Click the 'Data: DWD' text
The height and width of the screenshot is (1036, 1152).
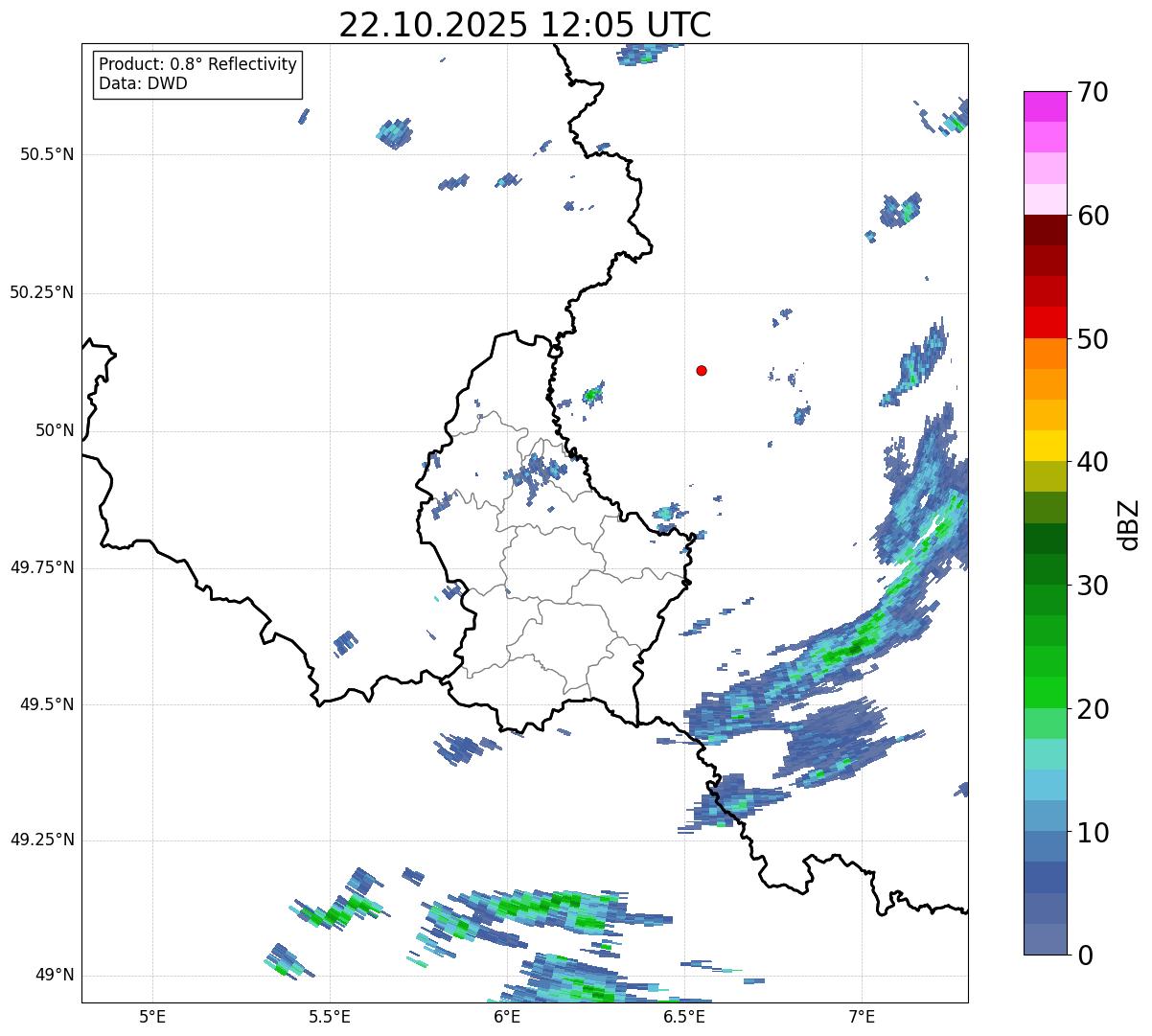[x=143, y=83]
